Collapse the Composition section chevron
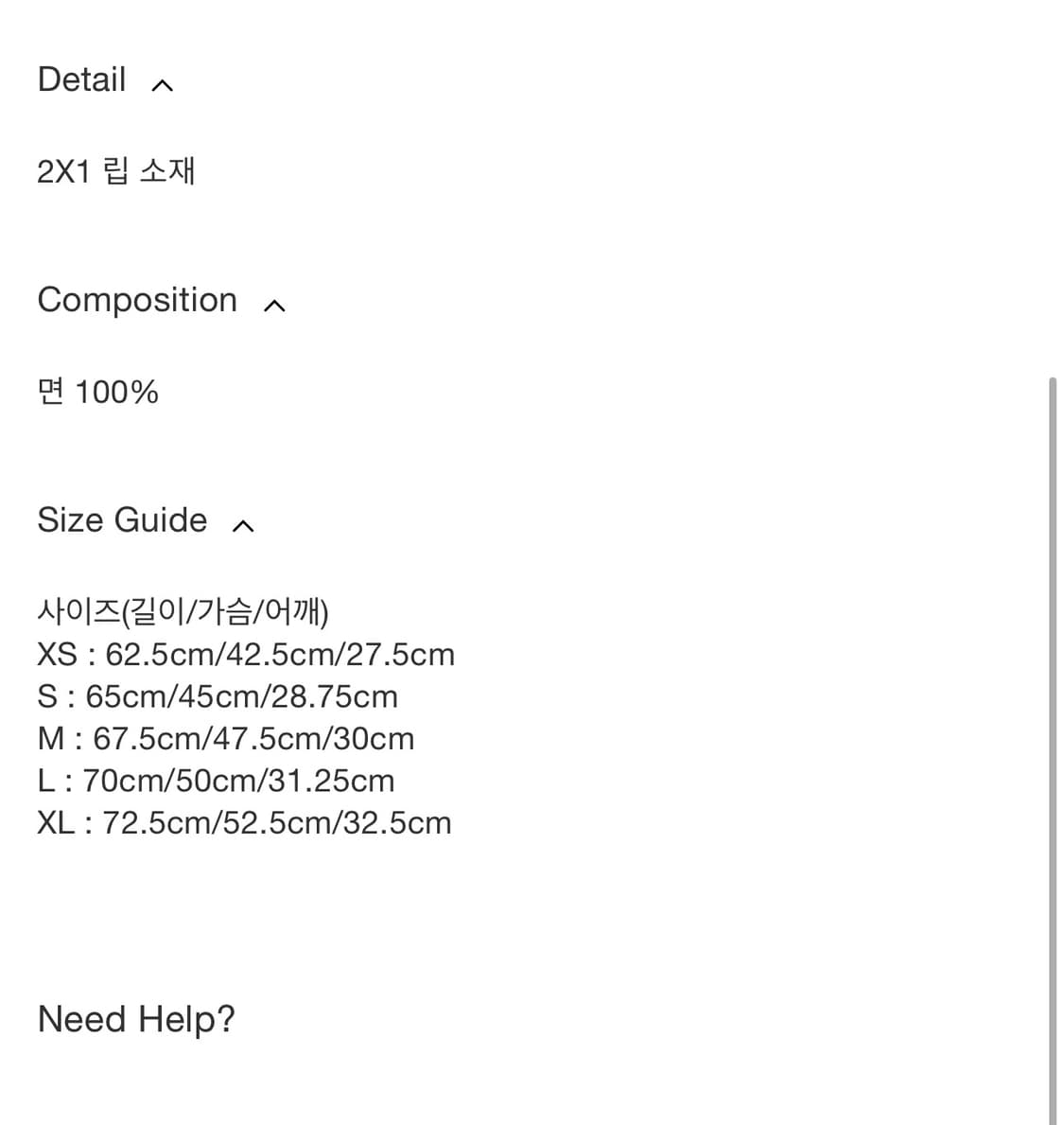1064x1125 pixels. pyautogui.click(x=274, y=306)
